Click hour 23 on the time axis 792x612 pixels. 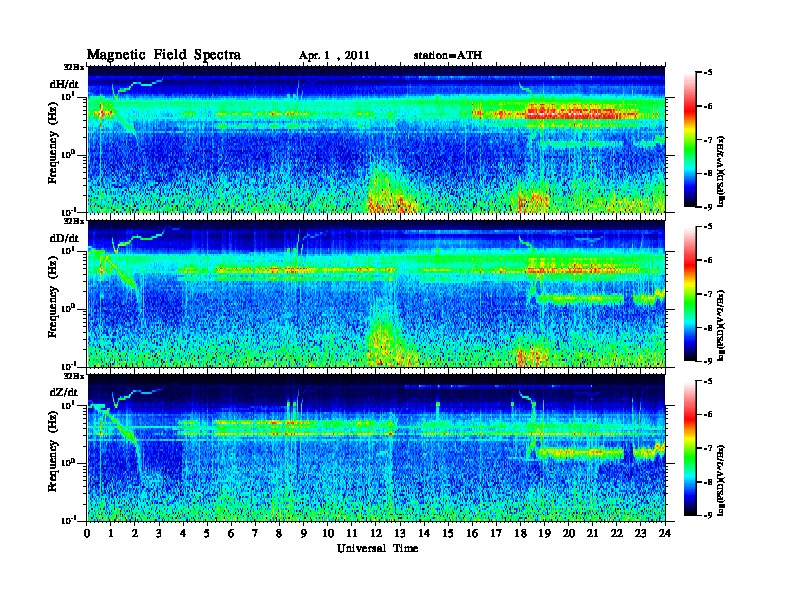(640, 534)
